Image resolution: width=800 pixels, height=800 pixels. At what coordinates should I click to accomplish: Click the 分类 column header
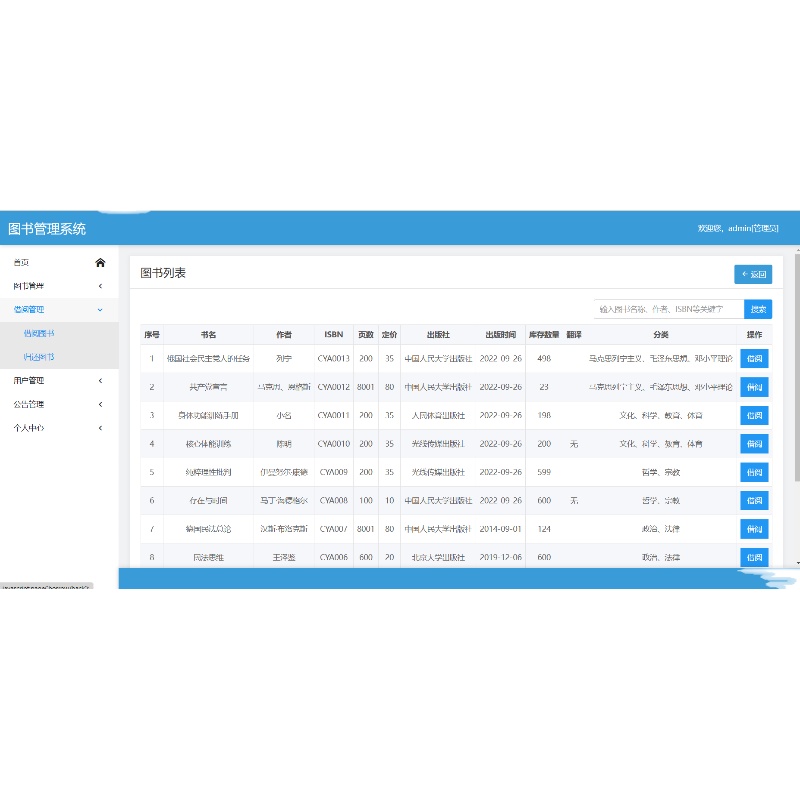(x=661, y=335)
